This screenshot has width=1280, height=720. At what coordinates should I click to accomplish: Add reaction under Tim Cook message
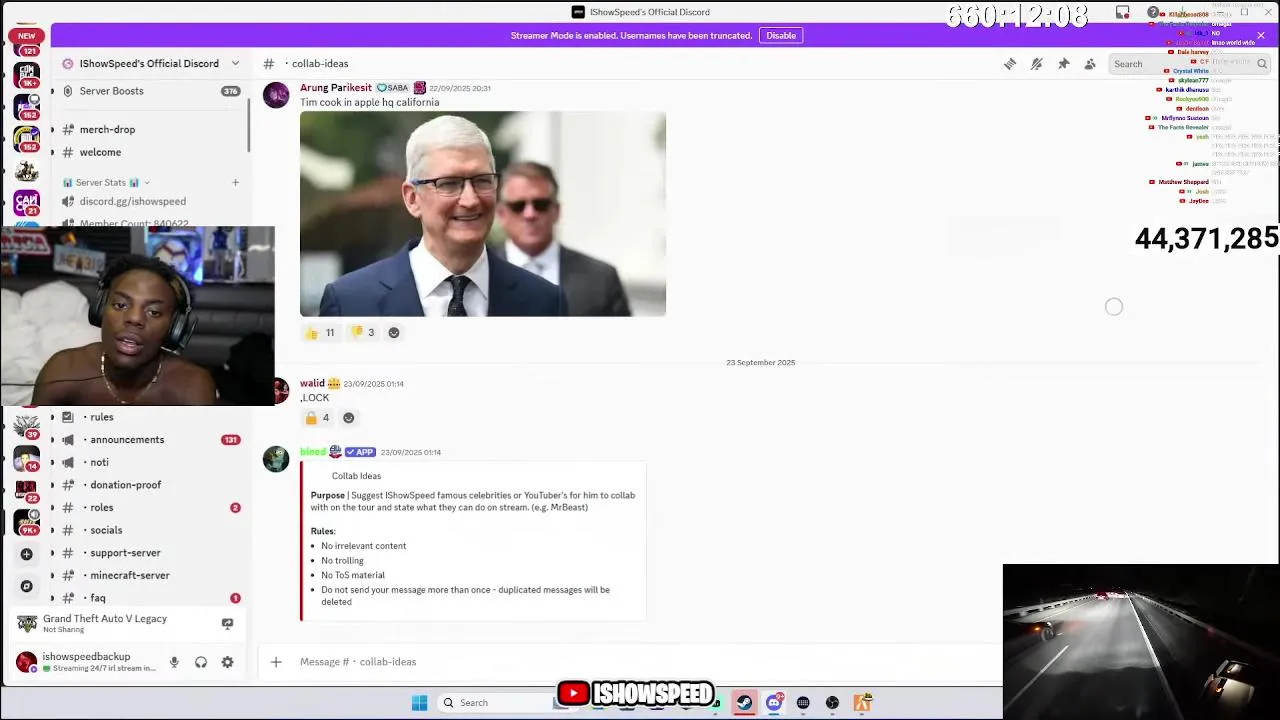(x=394, y=333)
